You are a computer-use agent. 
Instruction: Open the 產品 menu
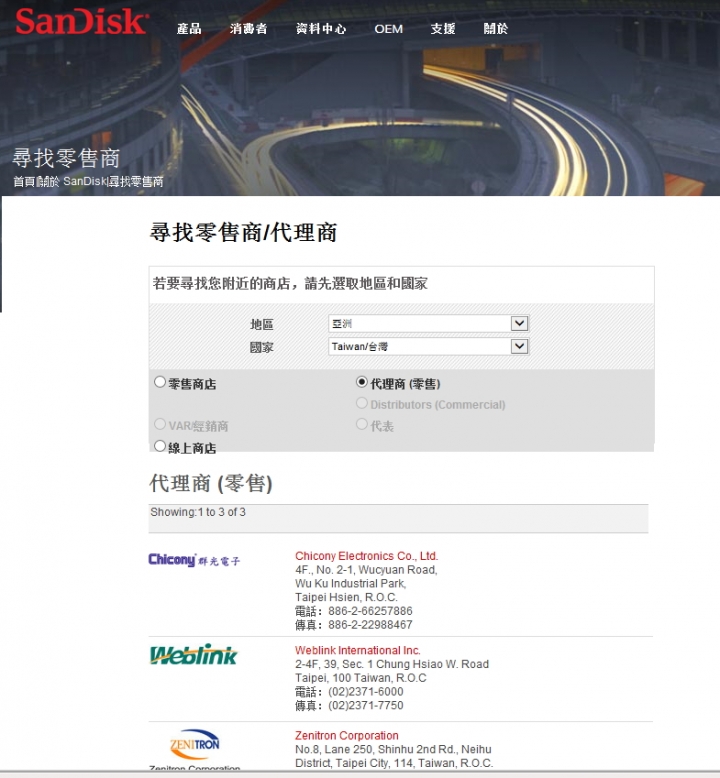(x=189, y=29)
